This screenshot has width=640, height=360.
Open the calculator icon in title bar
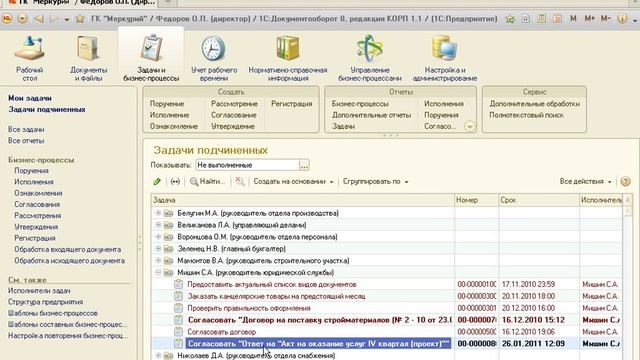tap(542, 19)
